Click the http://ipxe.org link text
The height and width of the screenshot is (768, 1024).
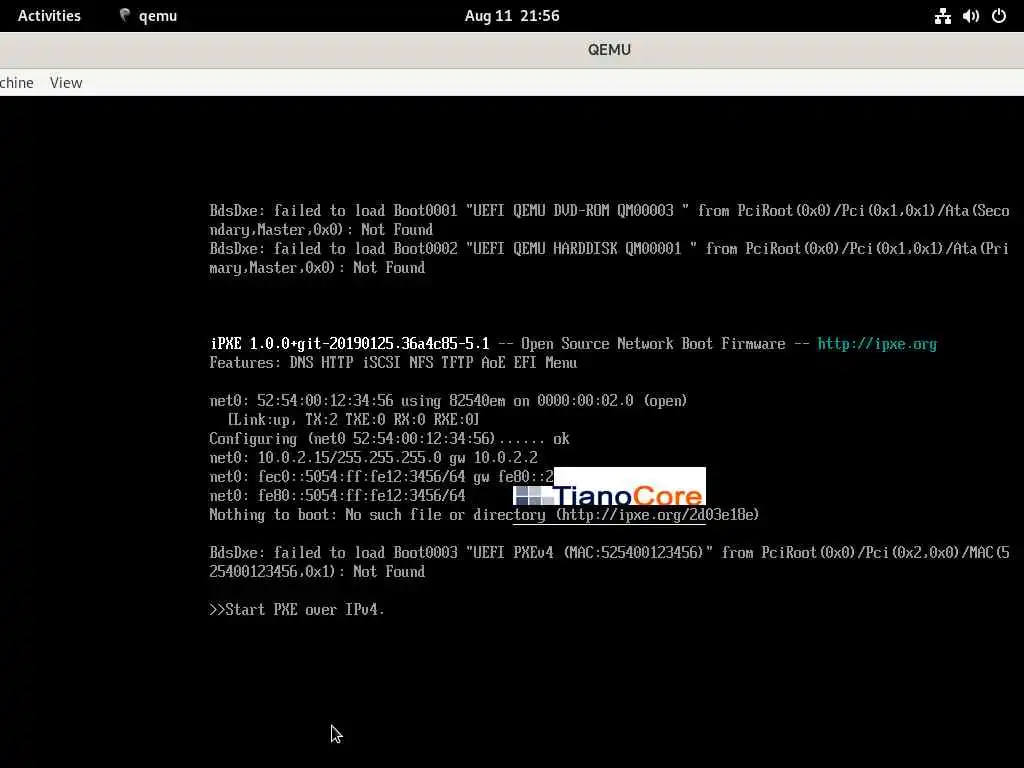point(877,344)
